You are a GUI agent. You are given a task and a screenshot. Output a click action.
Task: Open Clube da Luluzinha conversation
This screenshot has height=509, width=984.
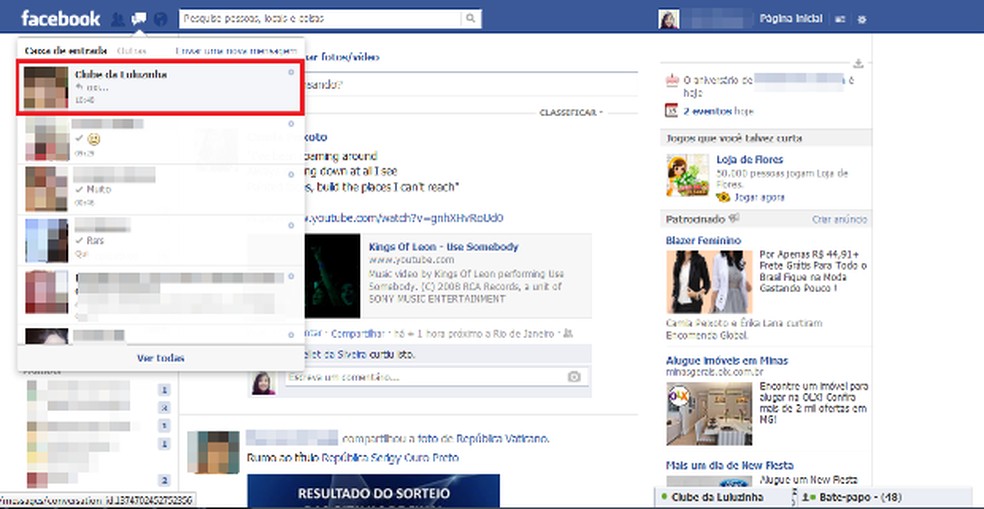tap(161, 88)
